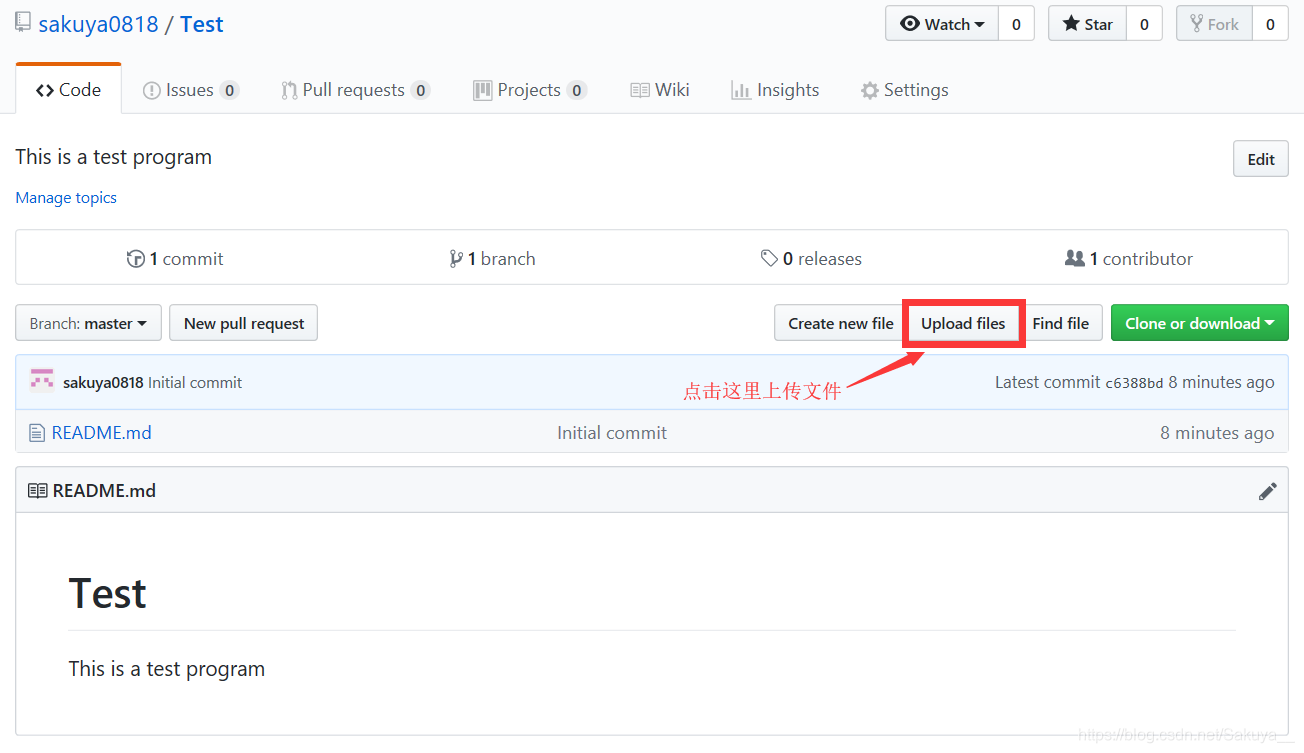Open Clone or download dropdown
This screenshot has height=753, width=1304.
coord(1200,323)
